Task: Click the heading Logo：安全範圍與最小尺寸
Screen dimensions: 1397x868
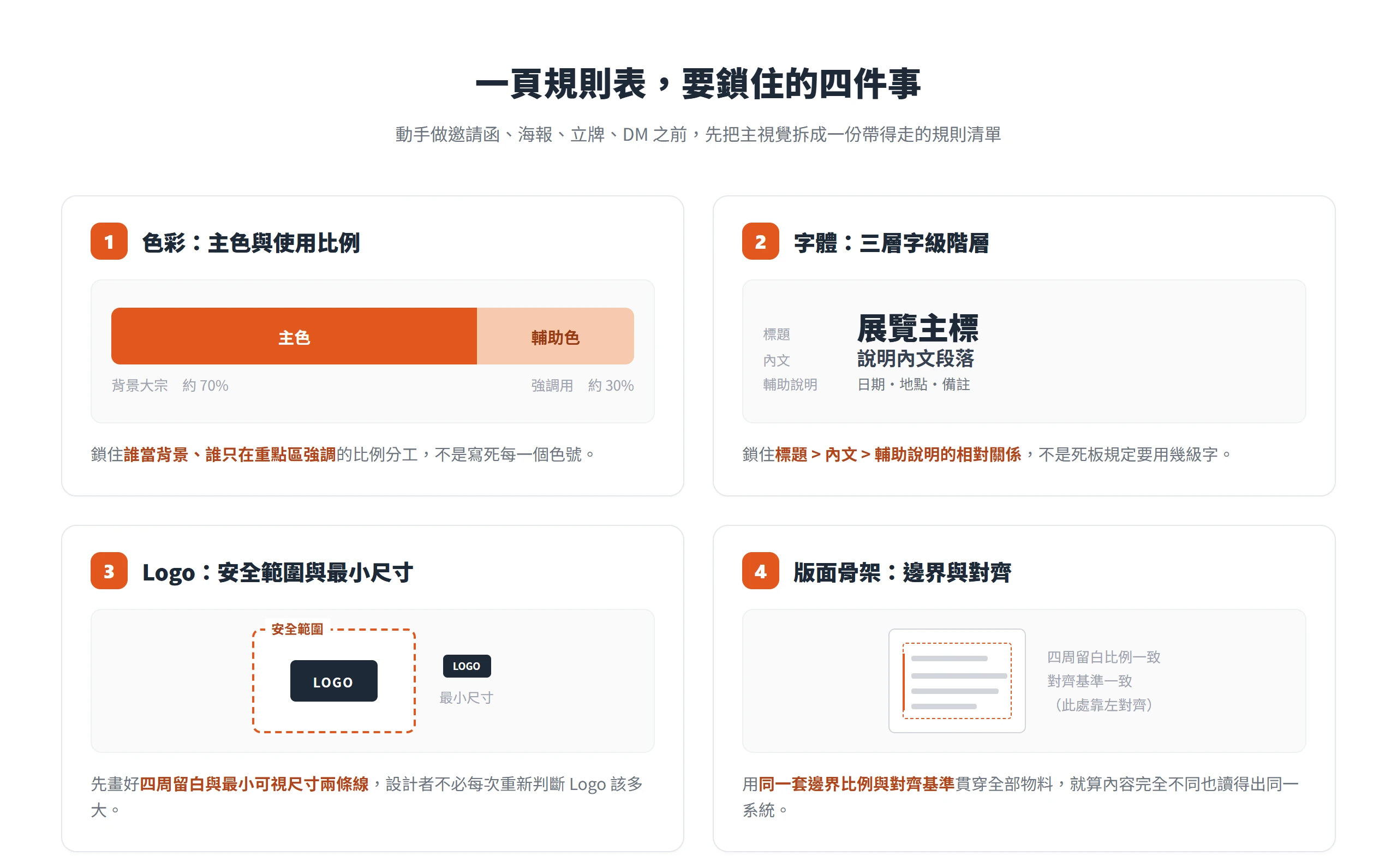Action: coord(277,572)
